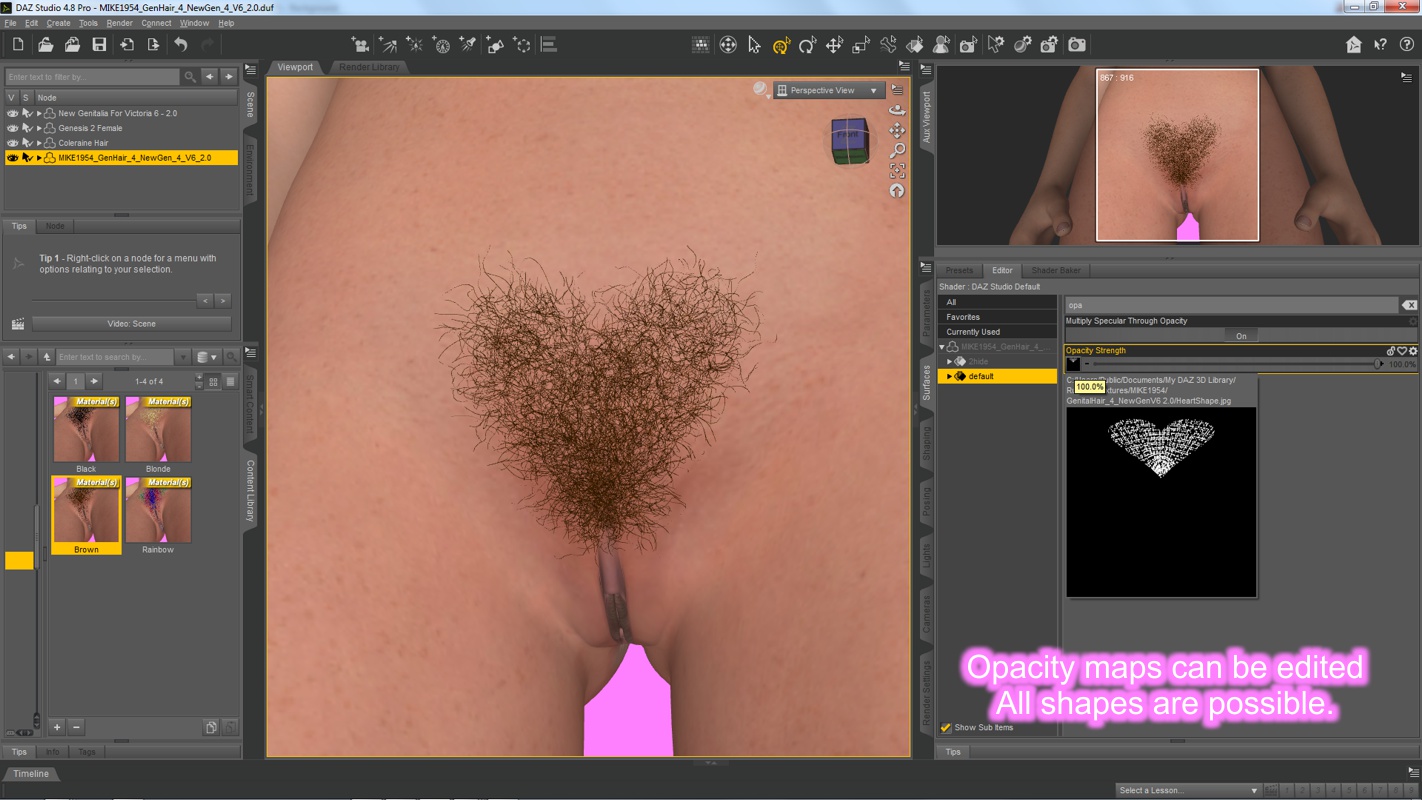Expand the Genesis 2 Female node
Screen dimensions: 1422x800
click(39, 128)
